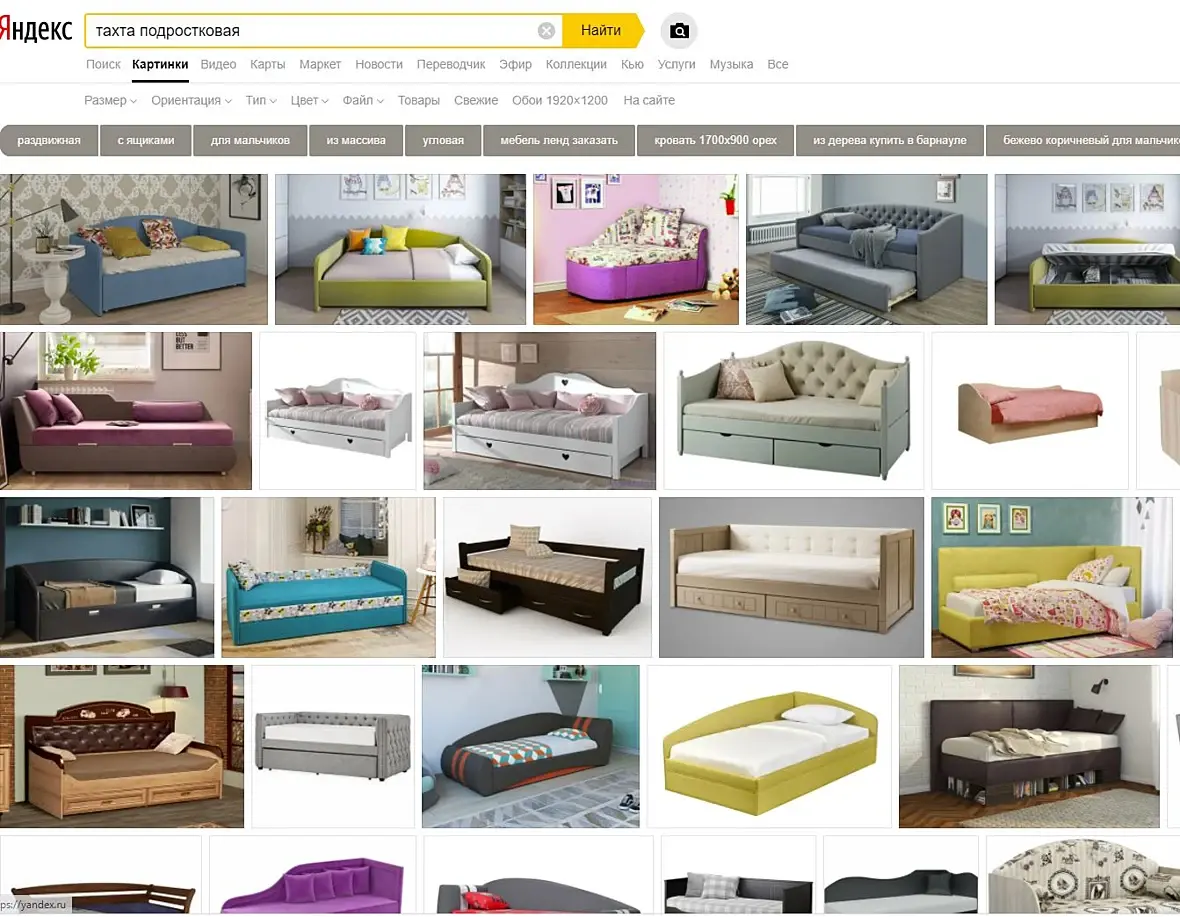Open the Ориентация dropdown
The height and width of the screenshot is (917, 1180).
(191, 100)
